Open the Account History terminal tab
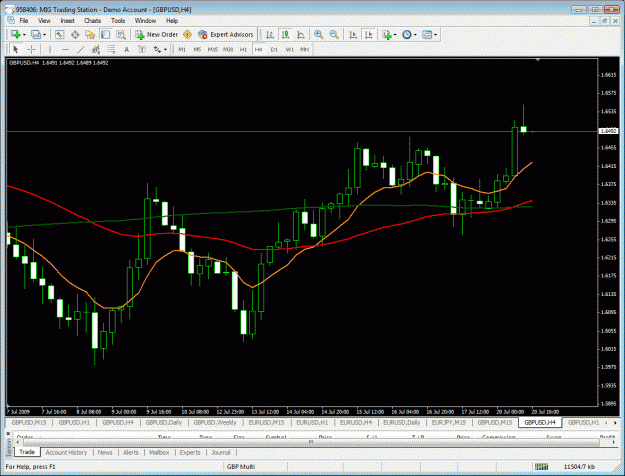The image size is (625, 476). pos(66,452)
